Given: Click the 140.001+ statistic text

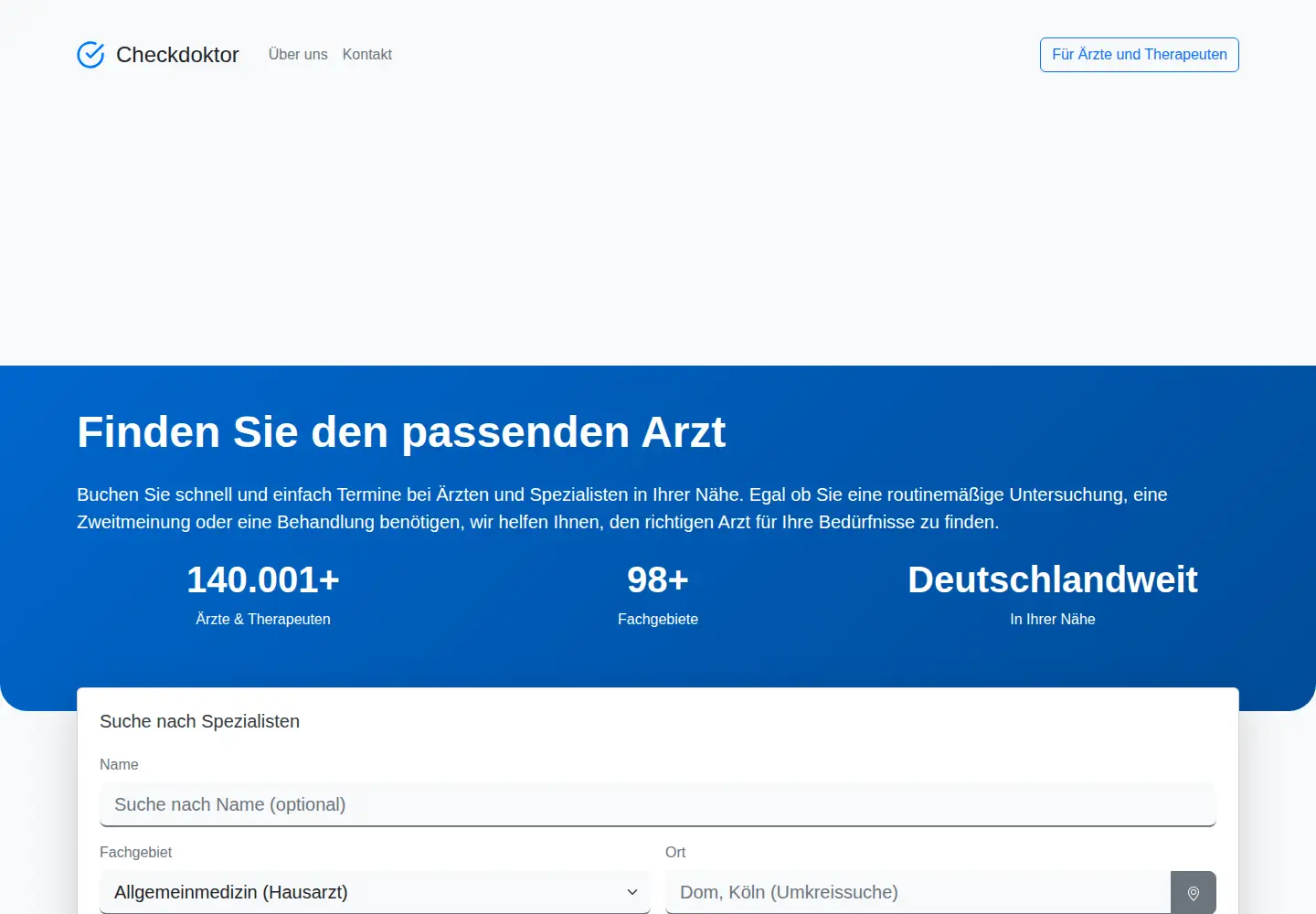Looking at the screenshot, I should click(263, 579).
